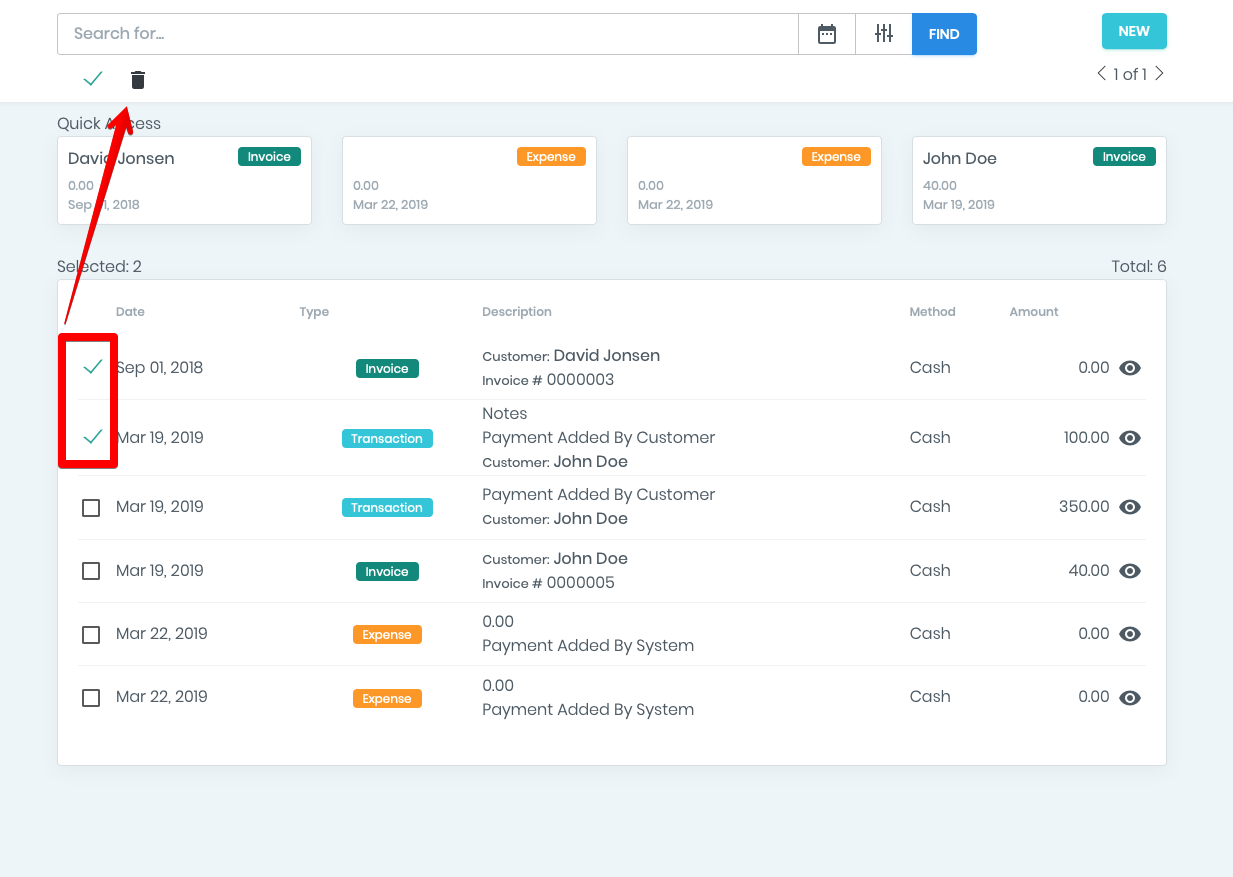
Task: Click the Type column header
Action: 314,312
